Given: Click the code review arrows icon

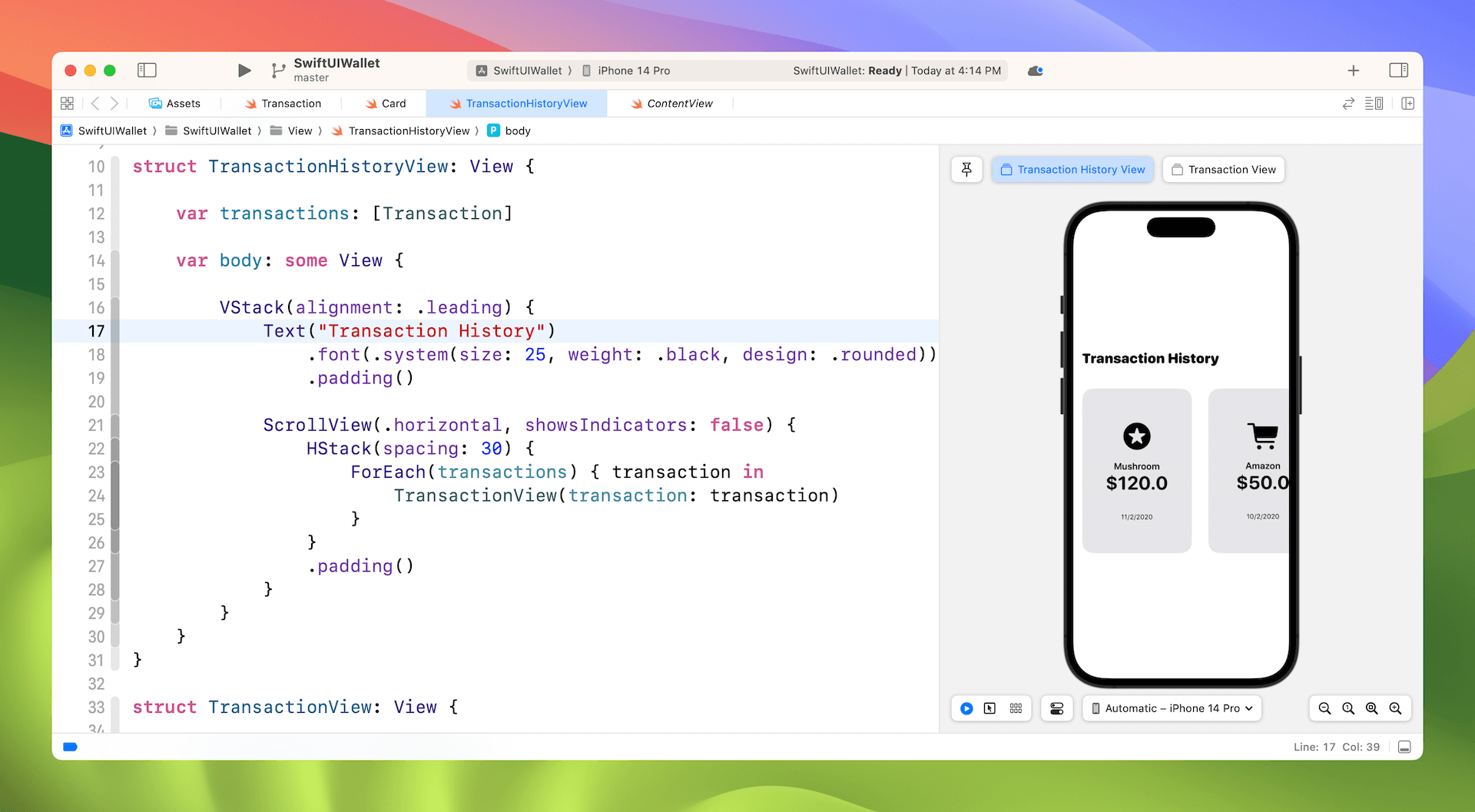Looking at the screenshot, I should [x=1348, y=103].
